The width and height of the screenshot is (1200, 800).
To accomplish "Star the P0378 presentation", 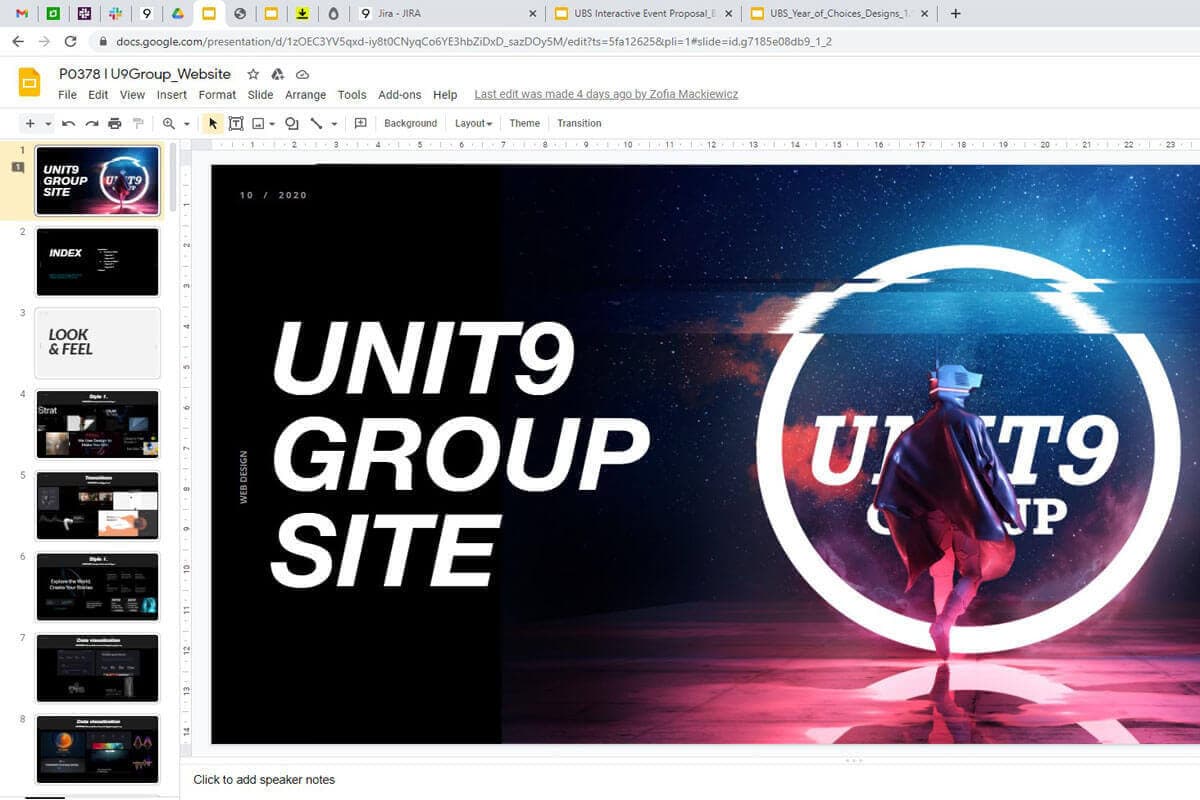I will click(253, 74).
